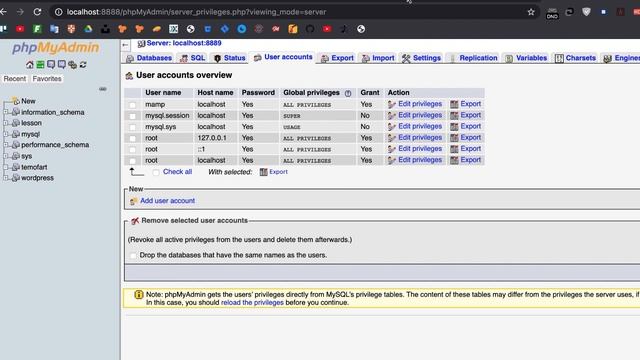Tick the Check all checkbox
This screenshot has height=360, width=640.
156,173
